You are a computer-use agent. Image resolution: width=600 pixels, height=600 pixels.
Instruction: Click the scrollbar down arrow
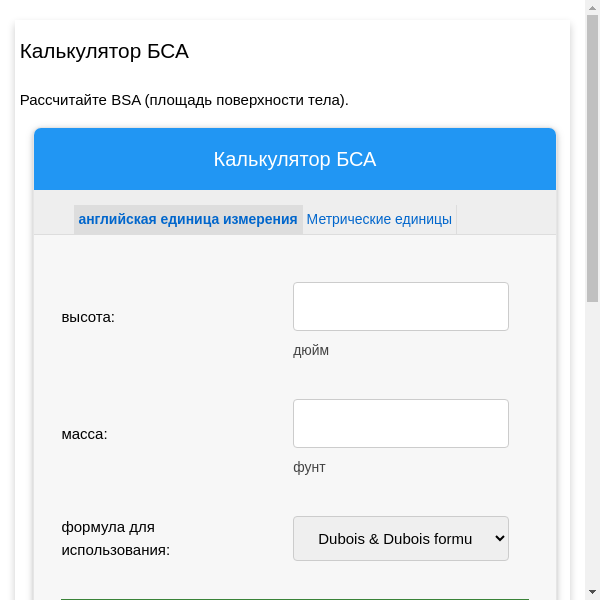[x=592, y=592]
